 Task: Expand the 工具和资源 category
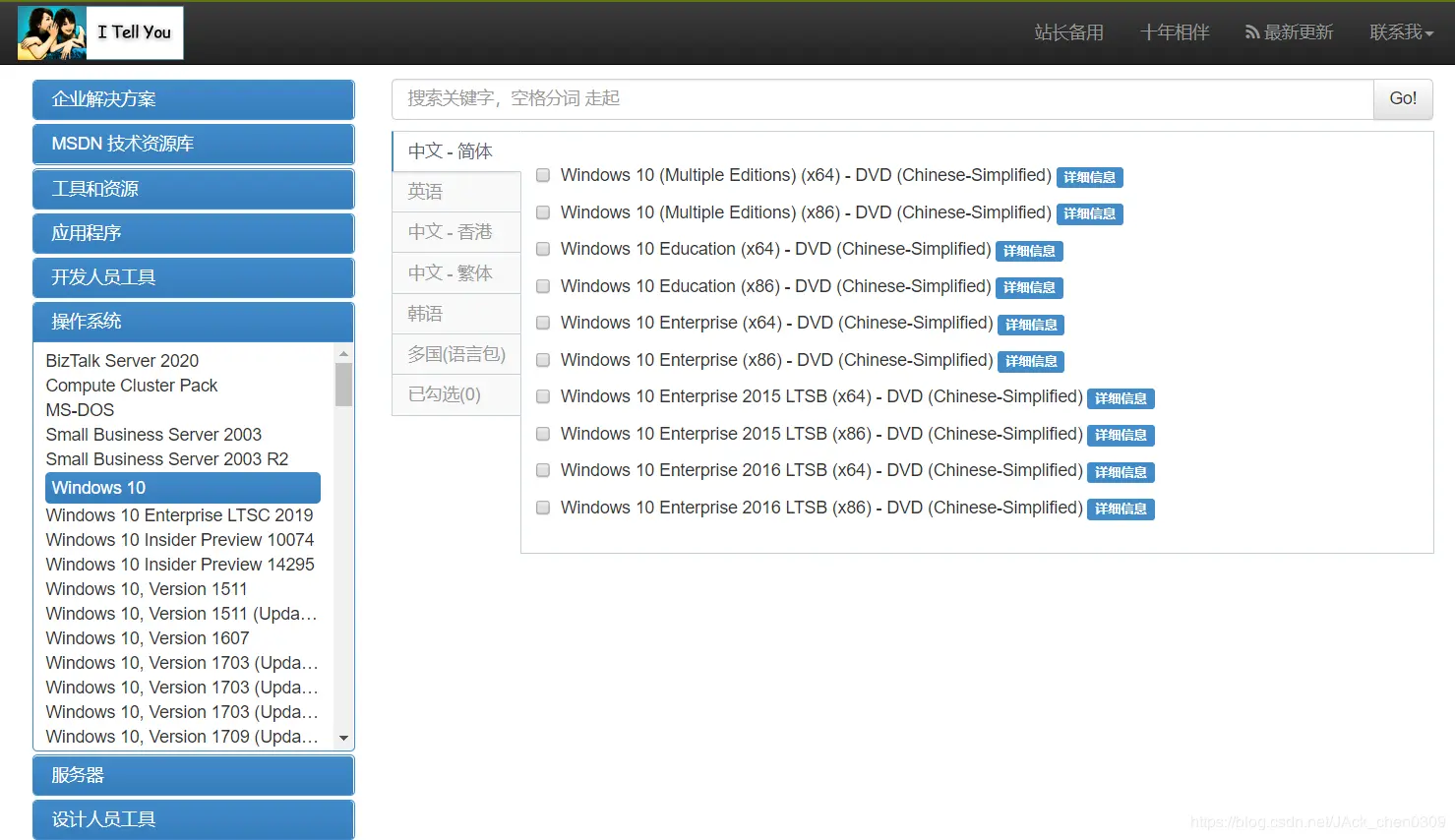coord(193,189)
